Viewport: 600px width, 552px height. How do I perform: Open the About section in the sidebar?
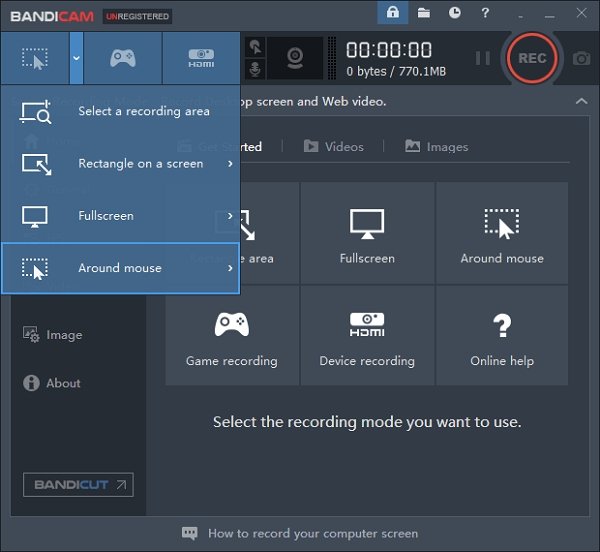(x=52, y=383)
